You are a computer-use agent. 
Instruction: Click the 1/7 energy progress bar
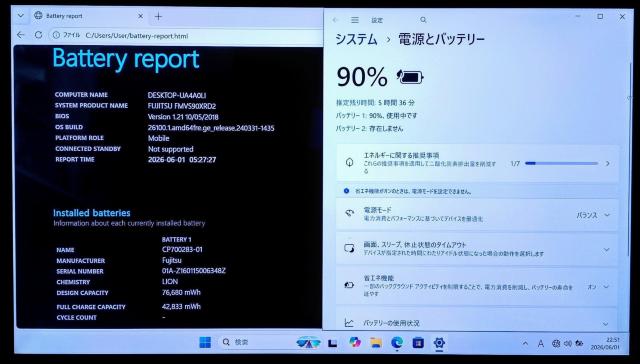click(561, 163)
